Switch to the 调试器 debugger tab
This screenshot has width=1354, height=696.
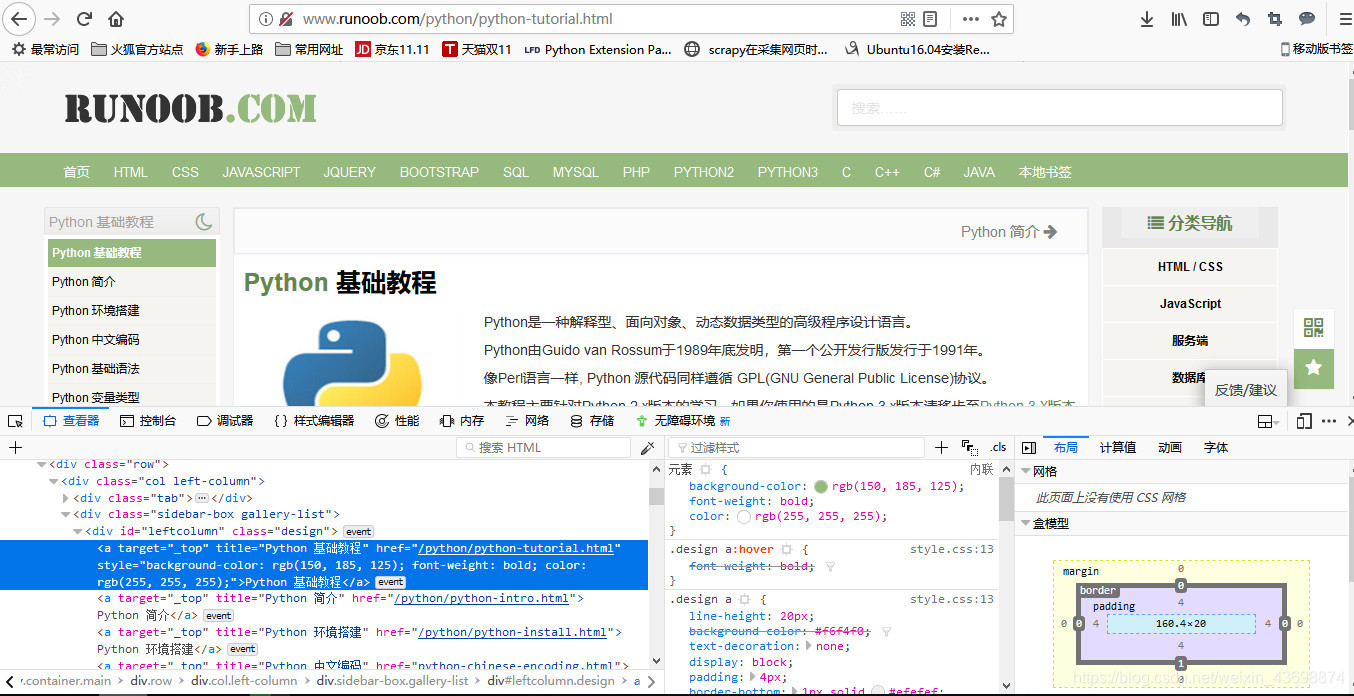tap(225, 421)
